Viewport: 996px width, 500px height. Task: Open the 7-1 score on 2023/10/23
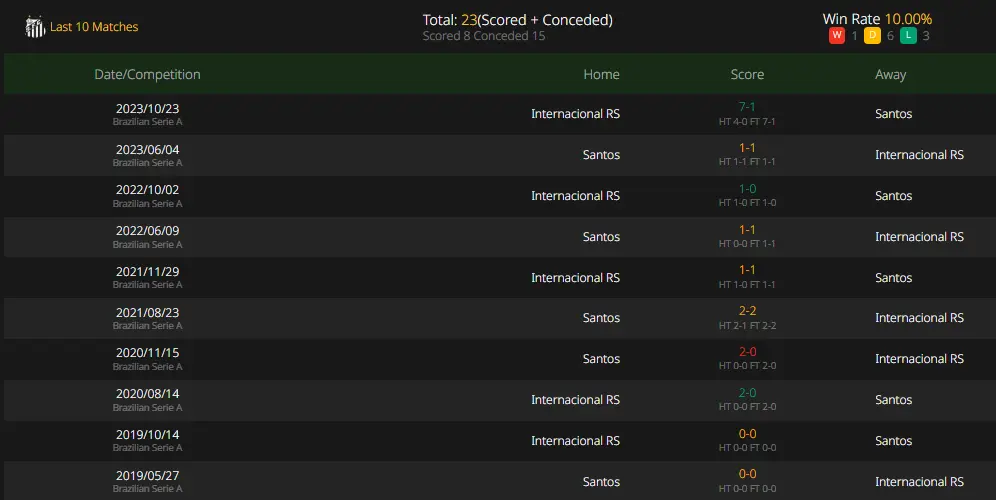[x=747, y=107]
